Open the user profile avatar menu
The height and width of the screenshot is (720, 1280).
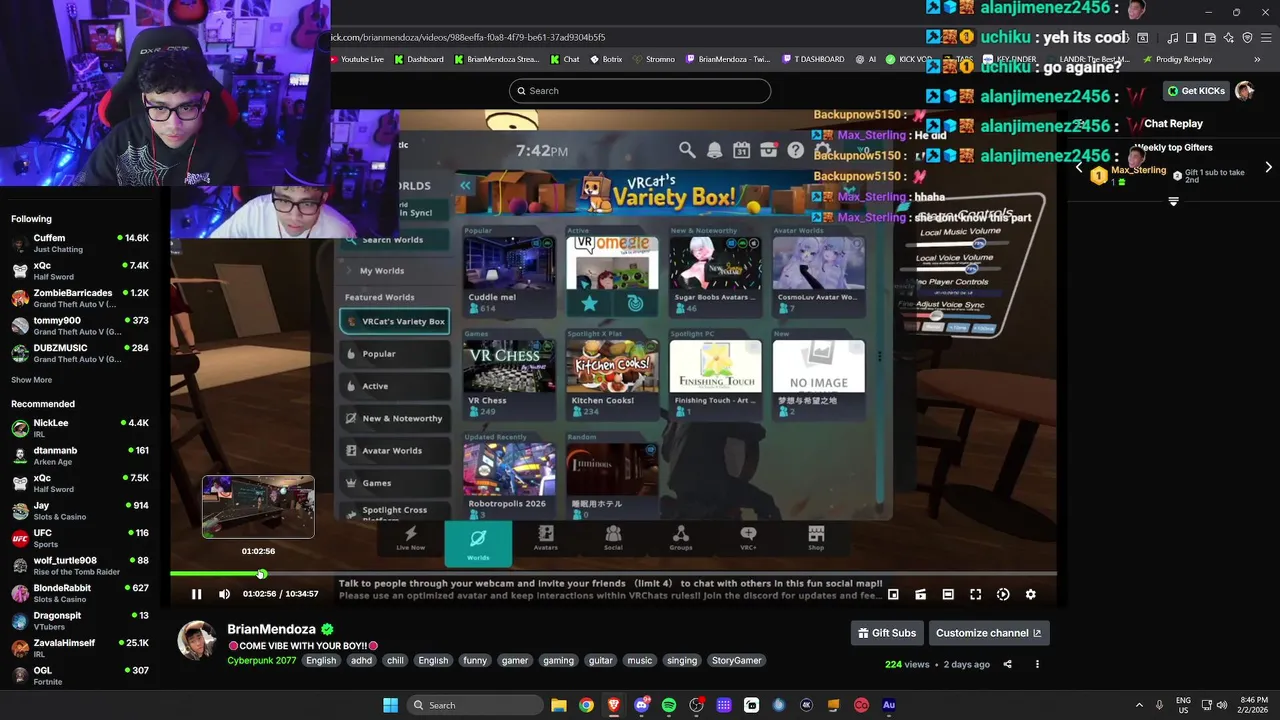coord(1245,91)
